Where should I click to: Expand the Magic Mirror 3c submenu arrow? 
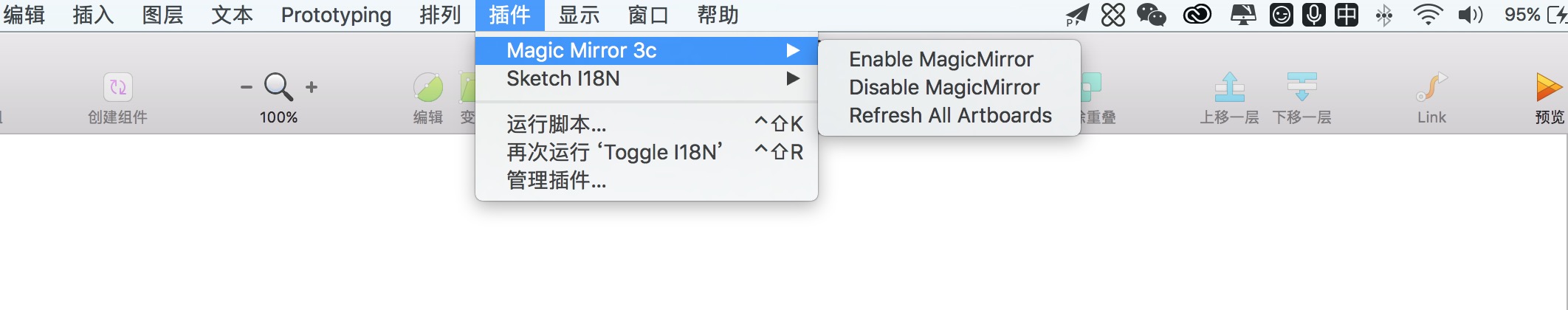793,50
